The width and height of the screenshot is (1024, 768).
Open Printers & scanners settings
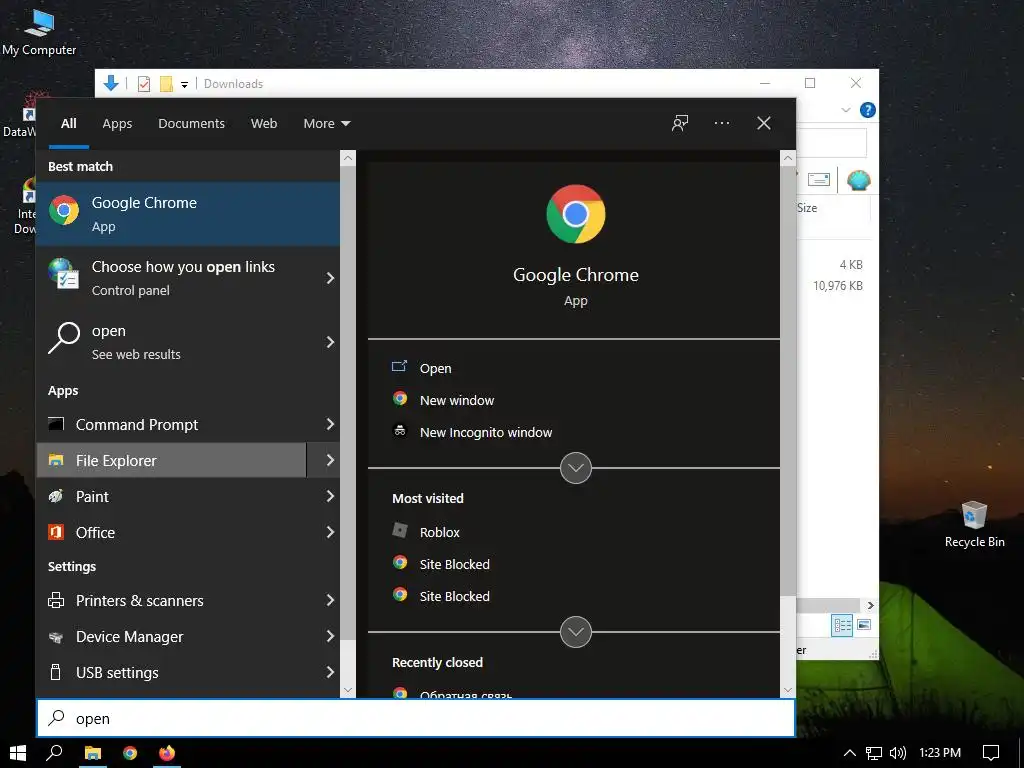(x=171, y=600)
